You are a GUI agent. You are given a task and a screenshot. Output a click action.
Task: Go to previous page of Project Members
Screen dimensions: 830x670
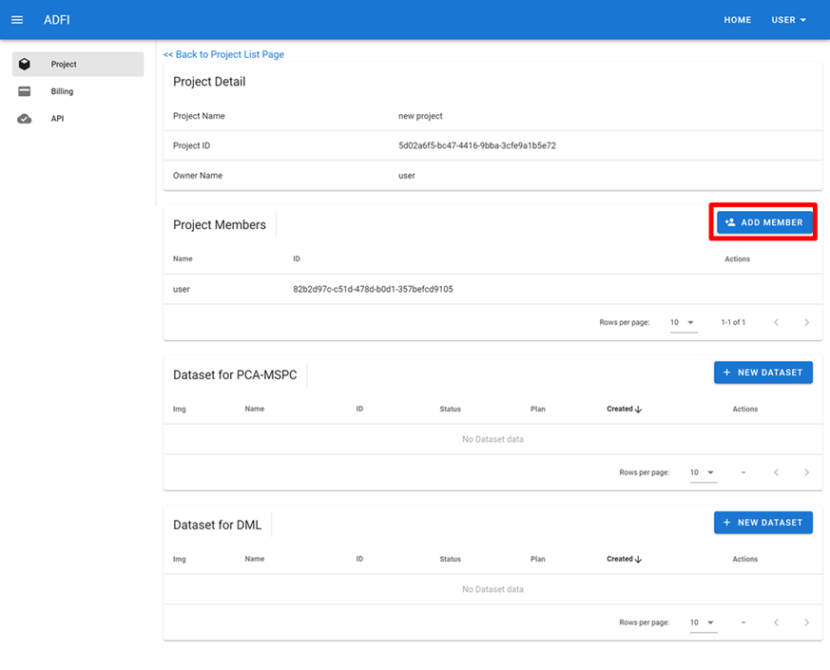[x=776, y=323]
